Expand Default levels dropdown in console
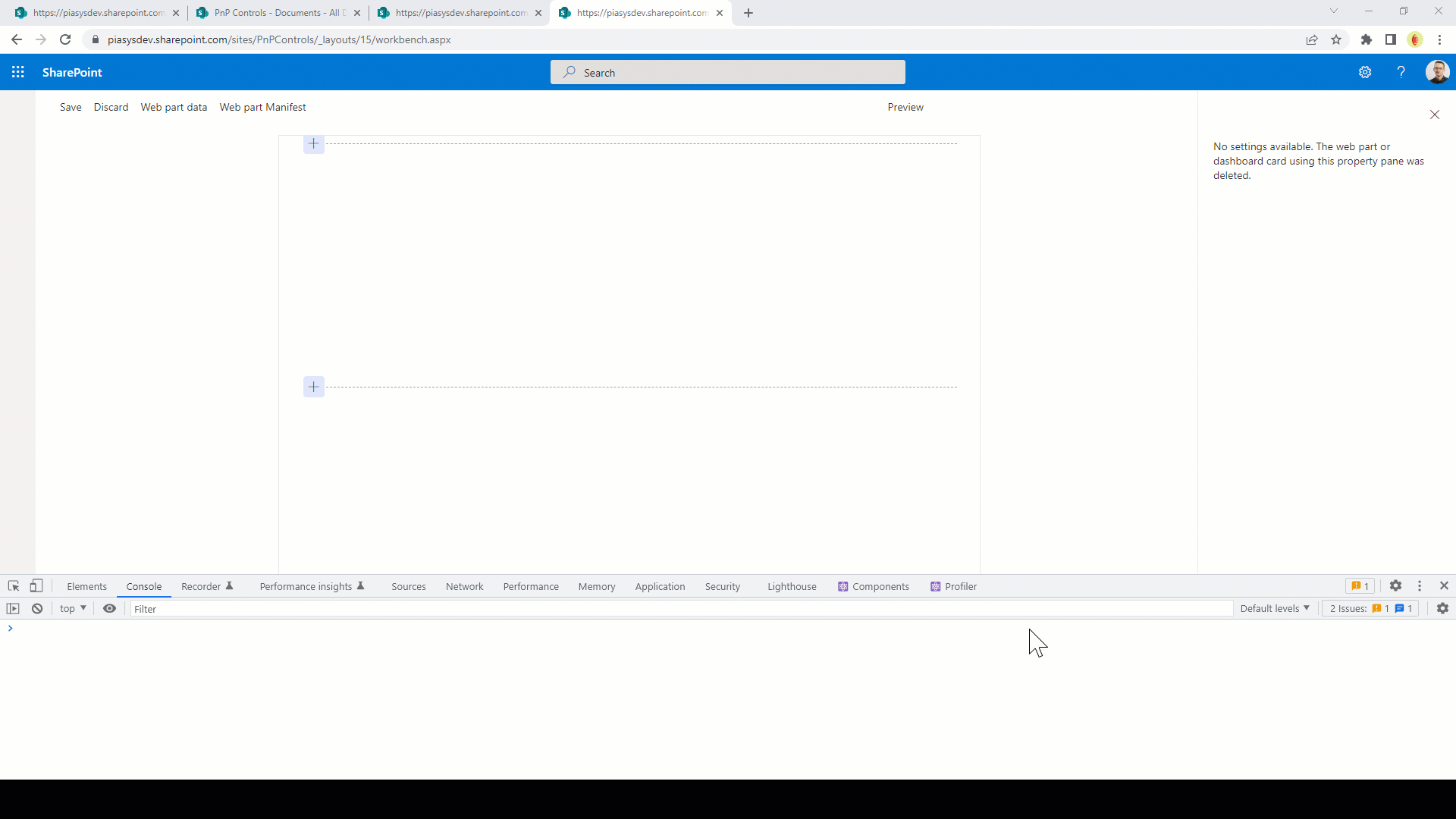Screen dimensions: 1456x819 (x=1274, y=608)
